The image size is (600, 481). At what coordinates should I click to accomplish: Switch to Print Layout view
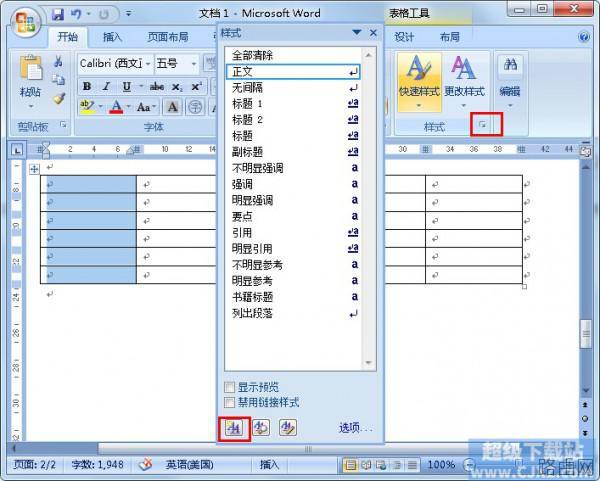click(x=350, y=465)
